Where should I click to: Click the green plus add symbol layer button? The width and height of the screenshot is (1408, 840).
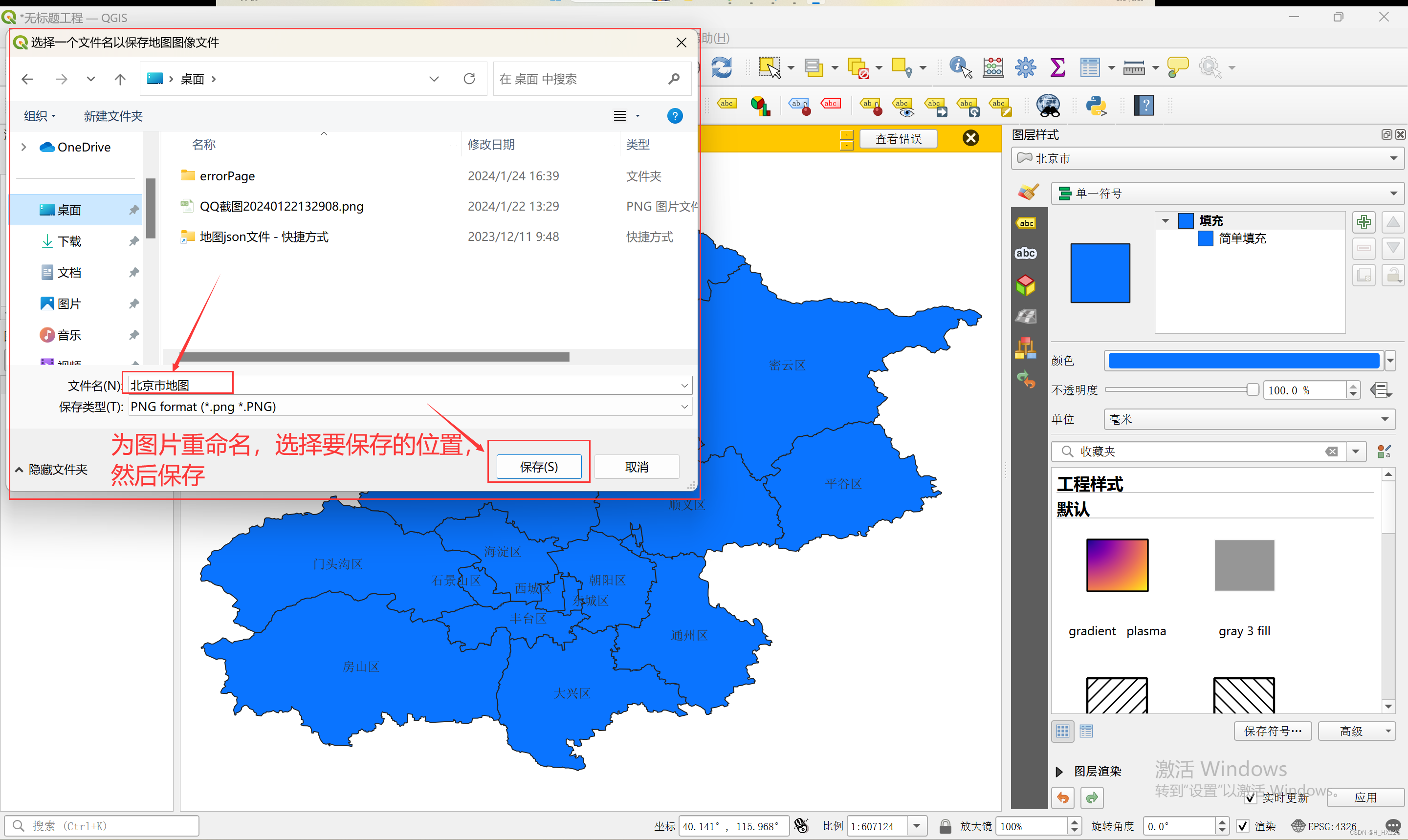click(1364, 222)
